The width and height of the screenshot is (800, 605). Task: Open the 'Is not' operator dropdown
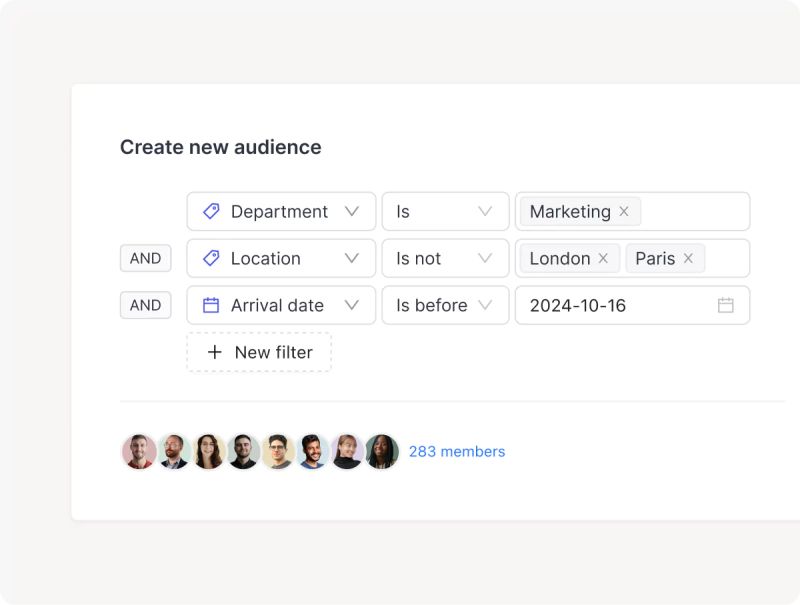click(445, 258)
